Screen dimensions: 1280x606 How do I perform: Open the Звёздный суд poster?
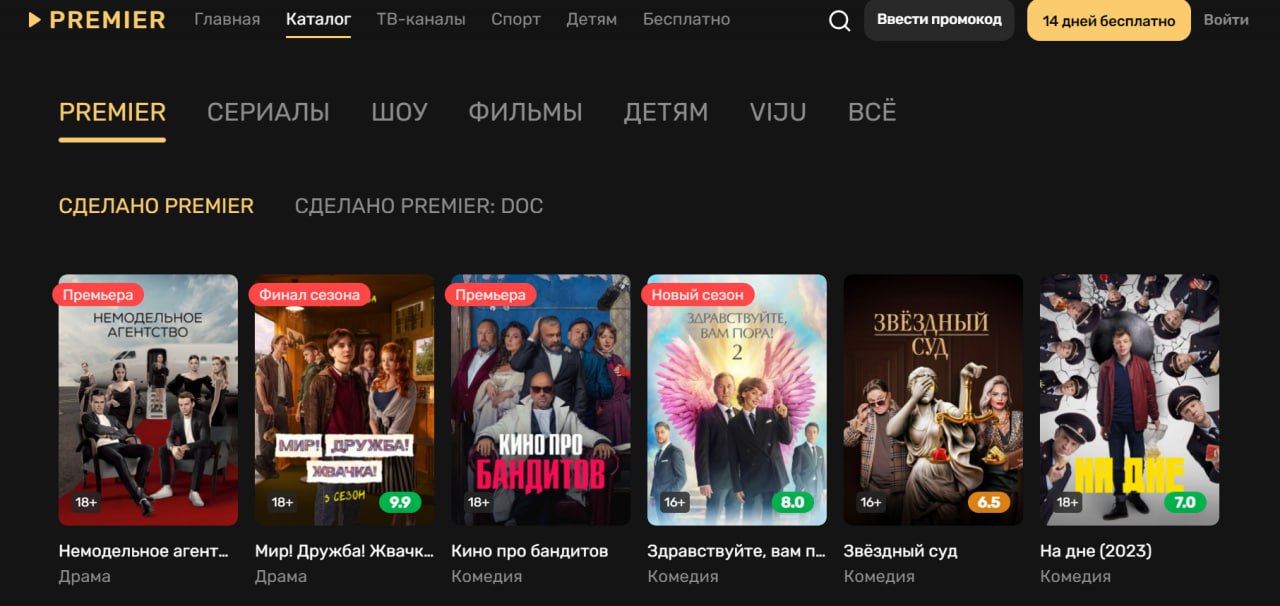[x=933, y=400]
